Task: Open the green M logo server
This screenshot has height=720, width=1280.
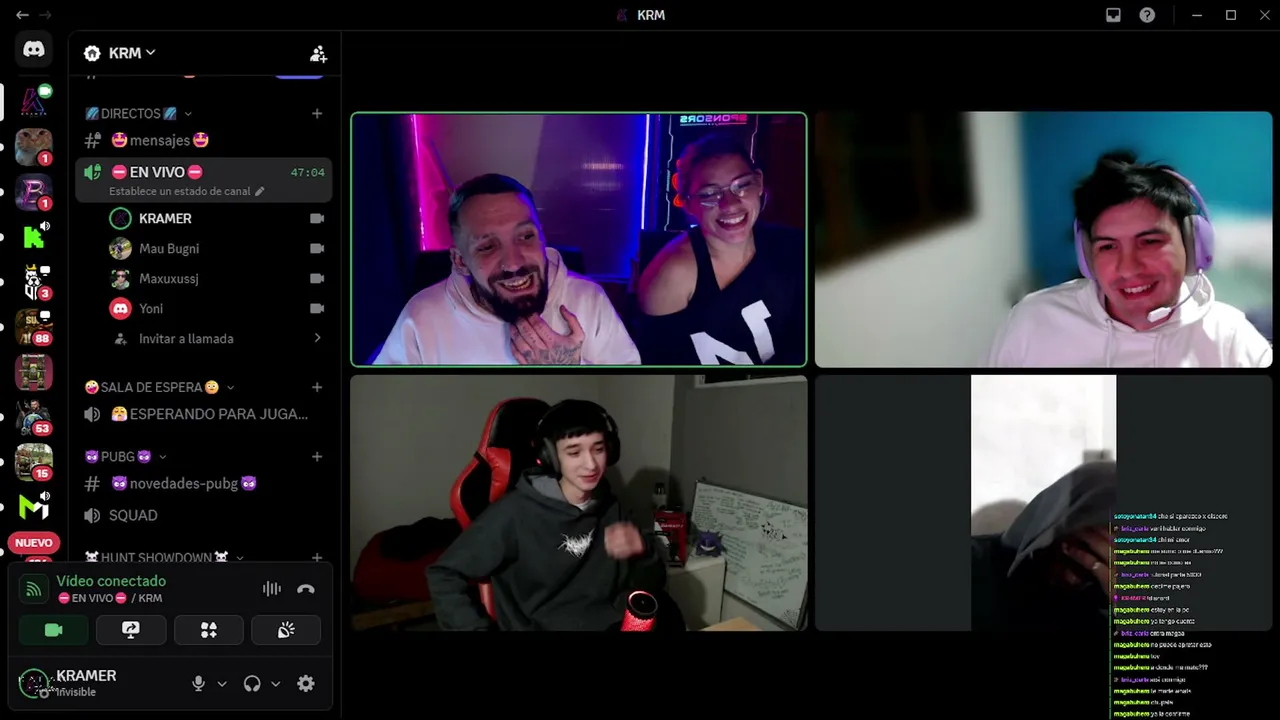Action: coord(34,507)
